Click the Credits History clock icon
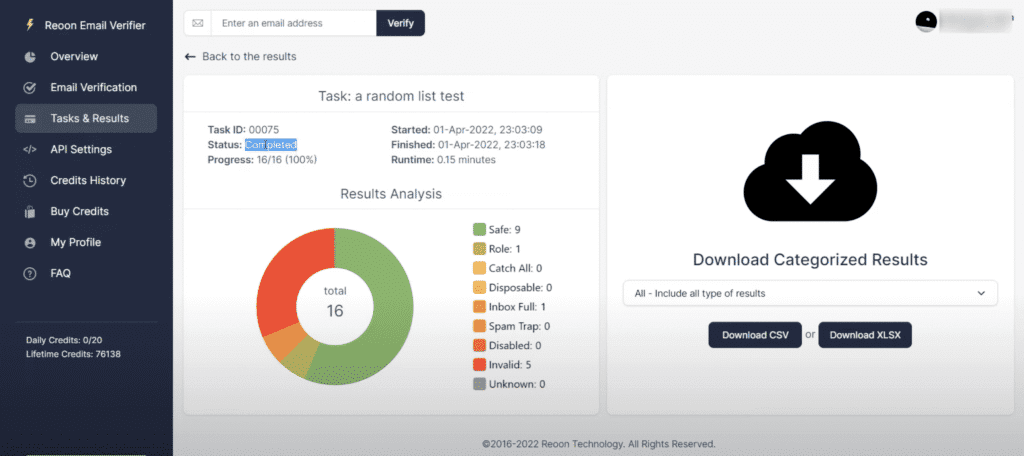This screenshot has height=456, width=1024. (x=30, y=180)
